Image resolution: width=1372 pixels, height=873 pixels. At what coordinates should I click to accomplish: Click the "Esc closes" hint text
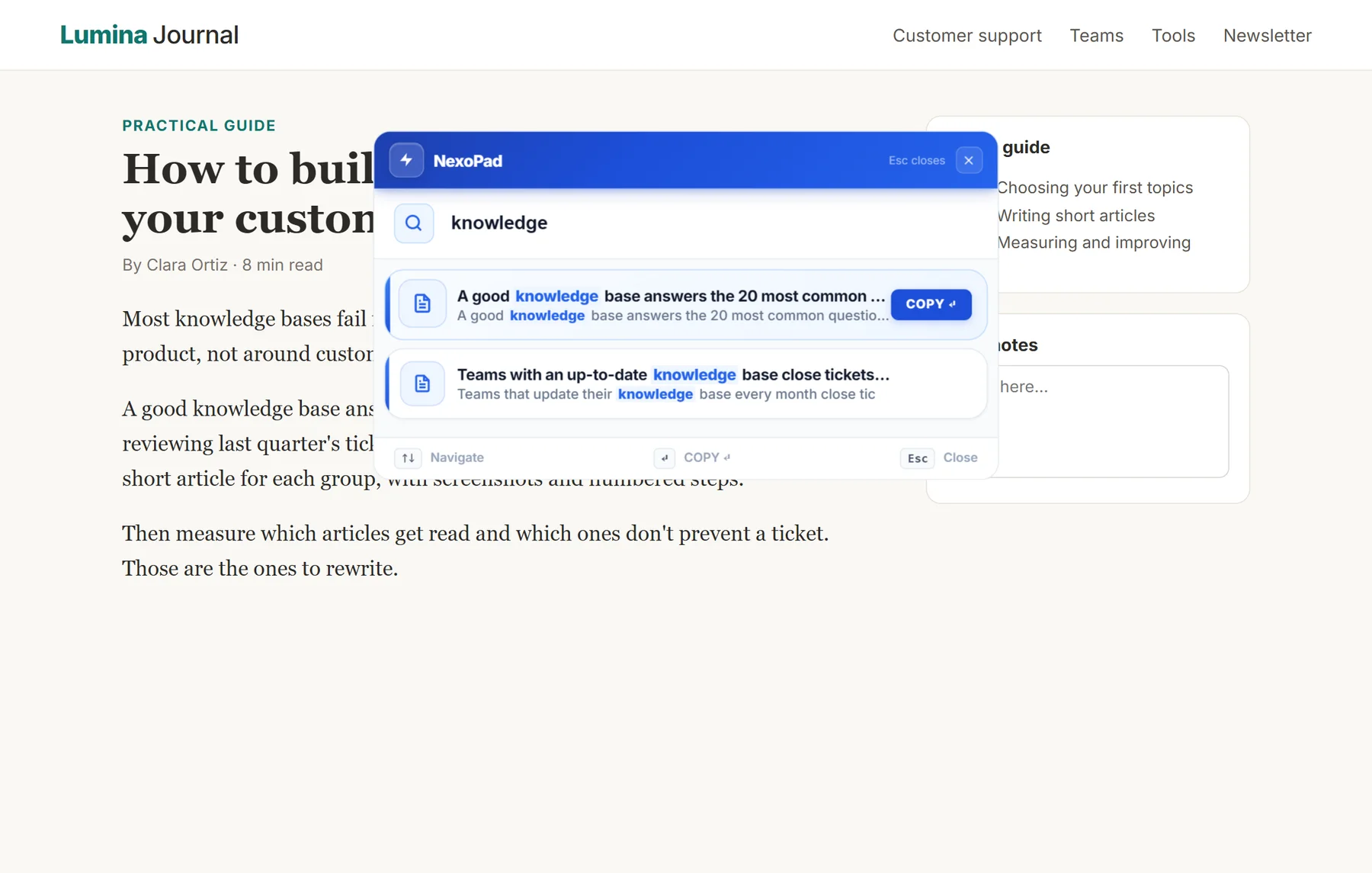(x=917, y=160)
